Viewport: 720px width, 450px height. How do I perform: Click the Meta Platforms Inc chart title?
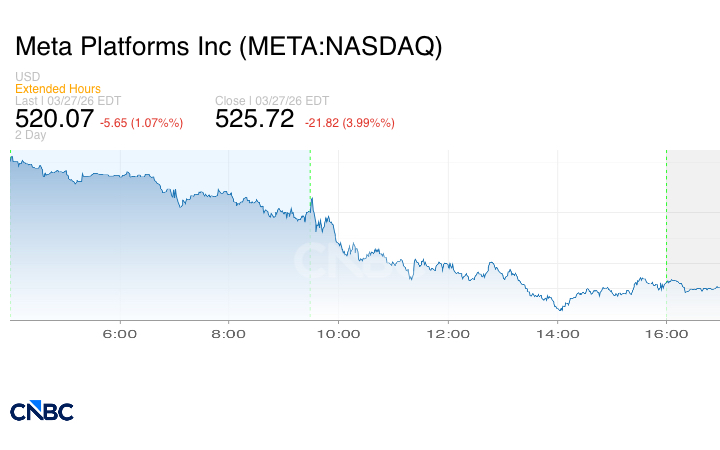pyautogui.click(x=228, y=46)
